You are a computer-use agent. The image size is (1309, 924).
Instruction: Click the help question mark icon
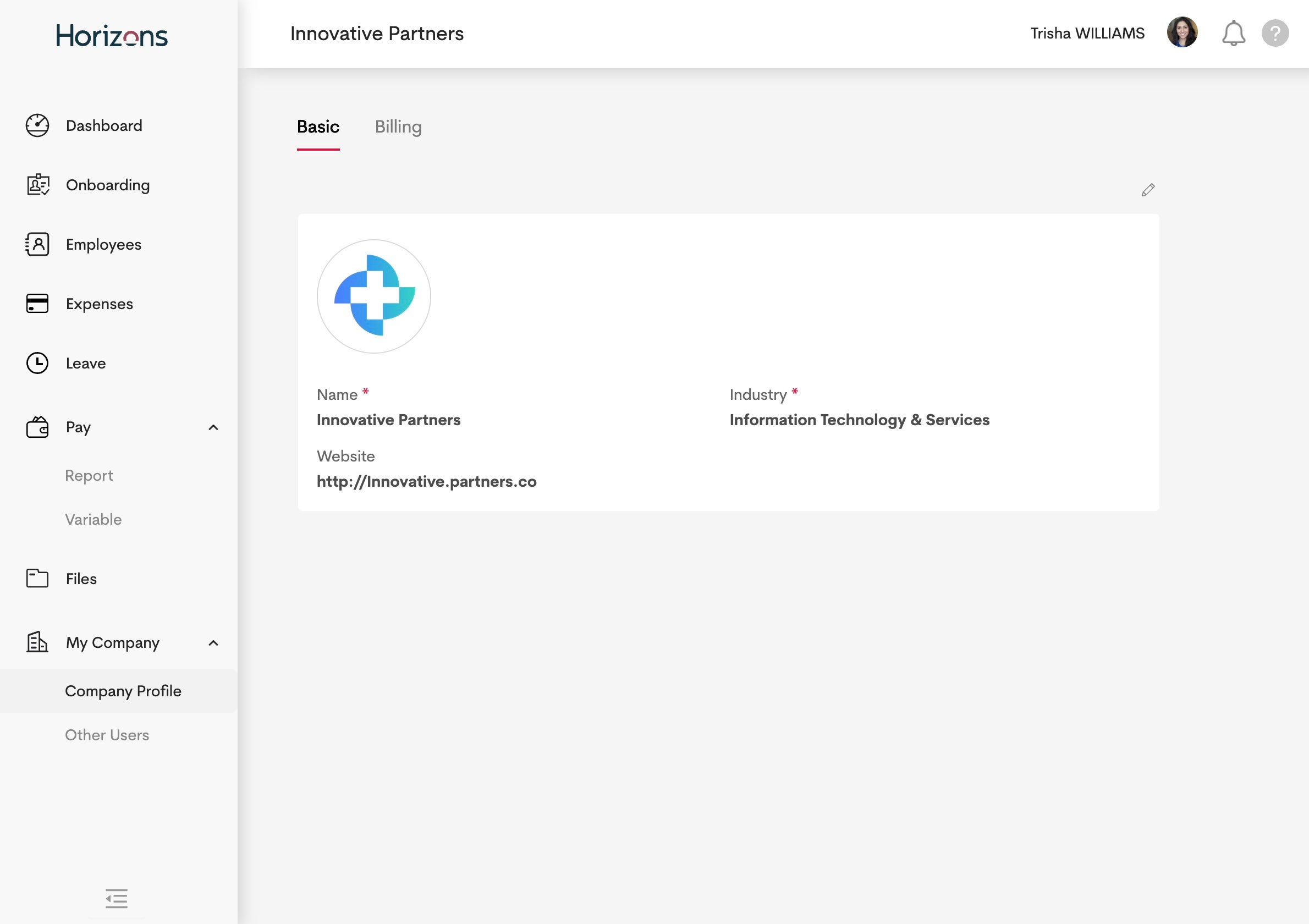tap(1275, 33)
